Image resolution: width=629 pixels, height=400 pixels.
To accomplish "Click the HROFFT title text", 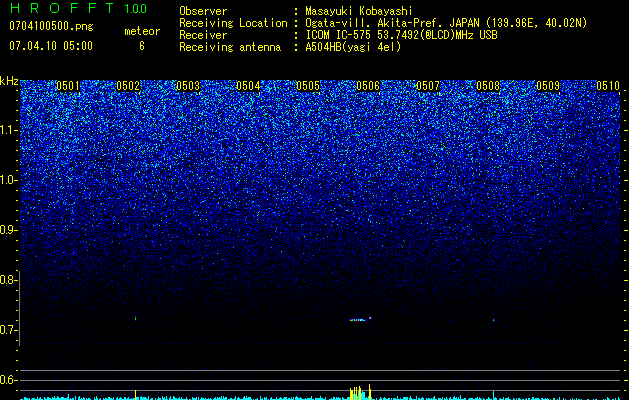I will click(63, 8).
